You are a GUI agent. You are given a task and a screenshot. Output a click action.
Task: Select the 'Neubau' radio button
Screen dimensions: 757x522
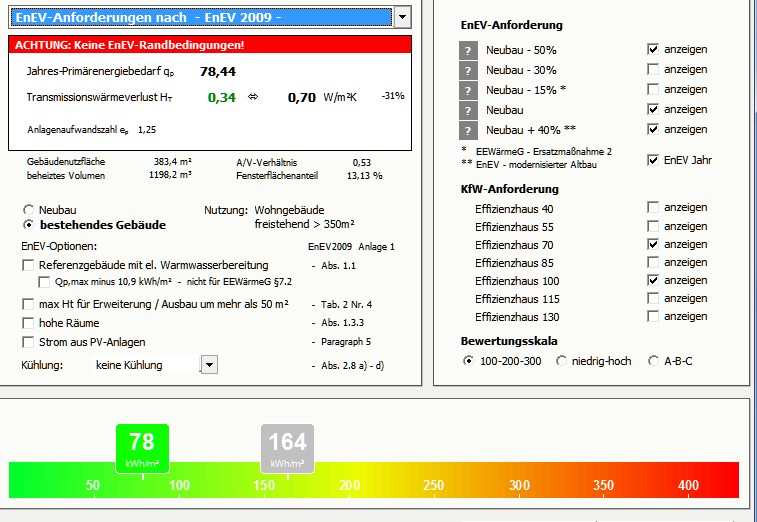click(28, 211)
